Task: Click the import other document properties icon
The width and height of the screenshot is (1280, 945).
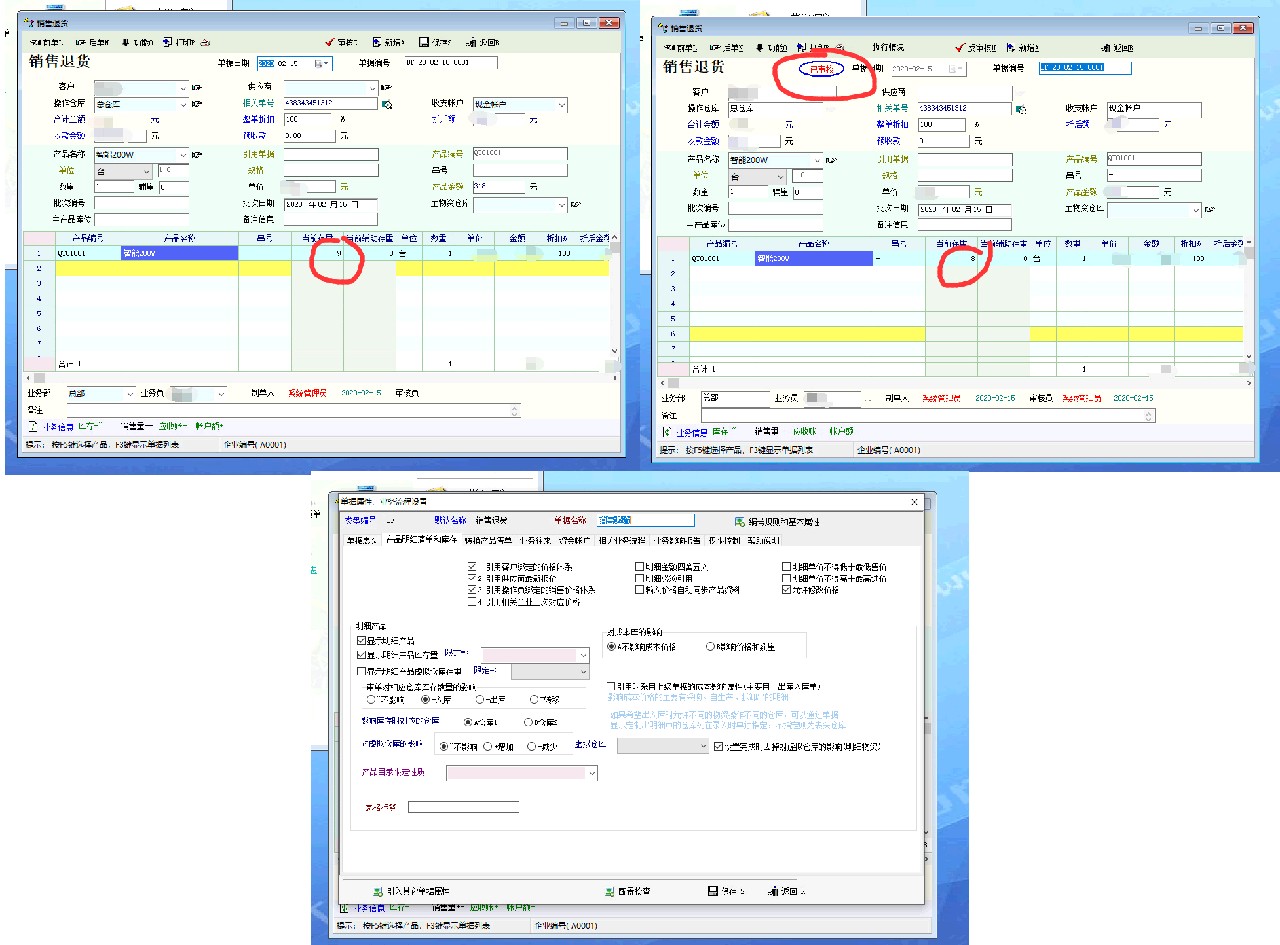Action: click(x=378, y=890)
